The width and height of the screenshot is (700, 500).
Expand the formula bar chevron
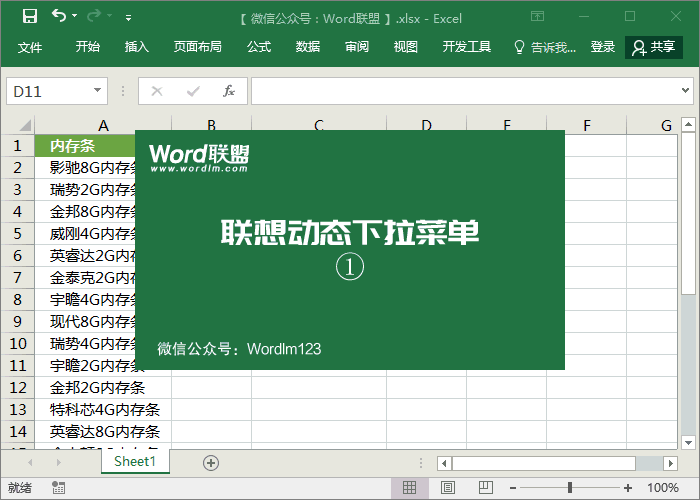click(x=685, y=91)
